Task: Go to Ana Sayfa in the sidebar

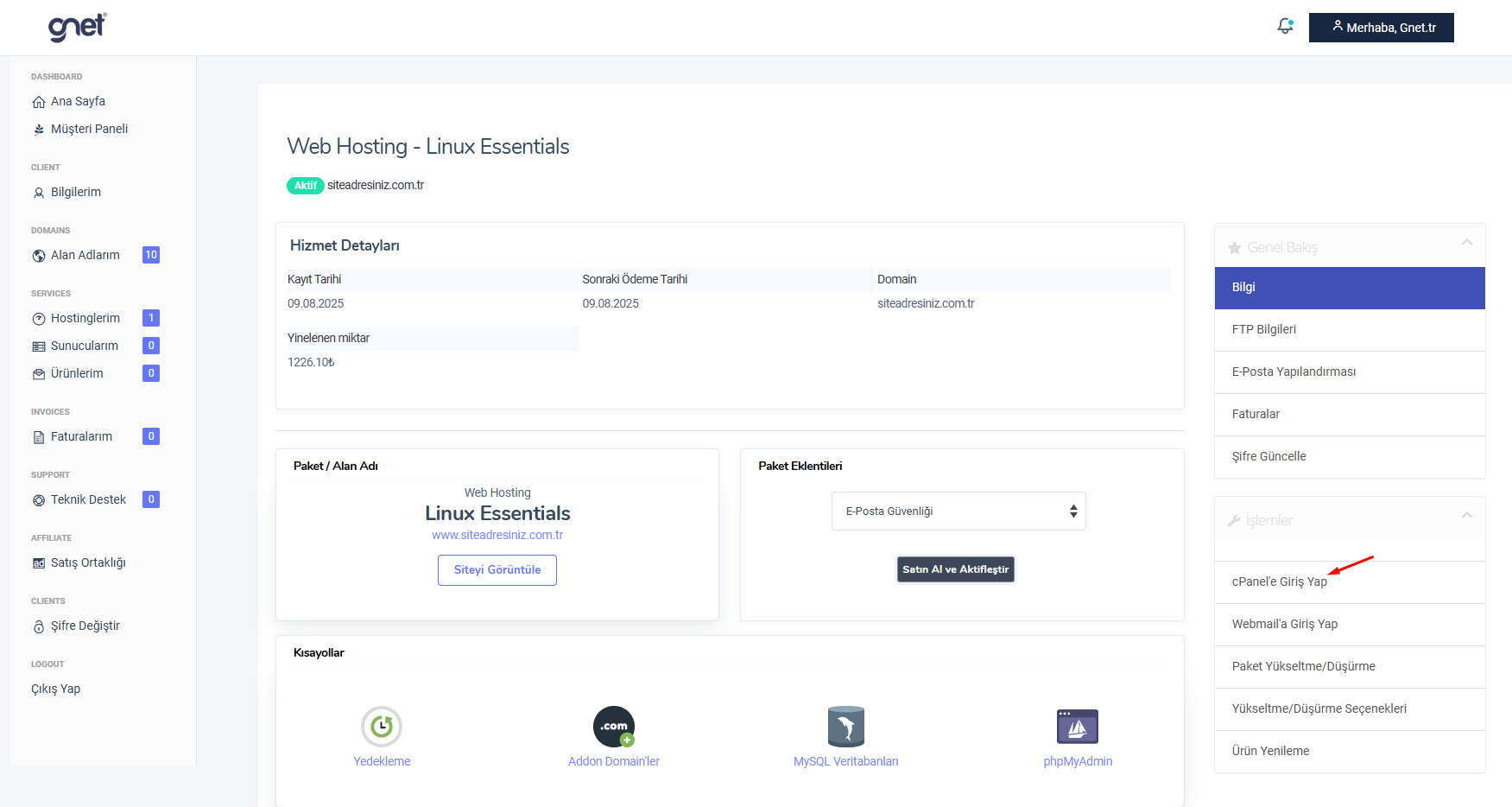Action: click(78, 102)
